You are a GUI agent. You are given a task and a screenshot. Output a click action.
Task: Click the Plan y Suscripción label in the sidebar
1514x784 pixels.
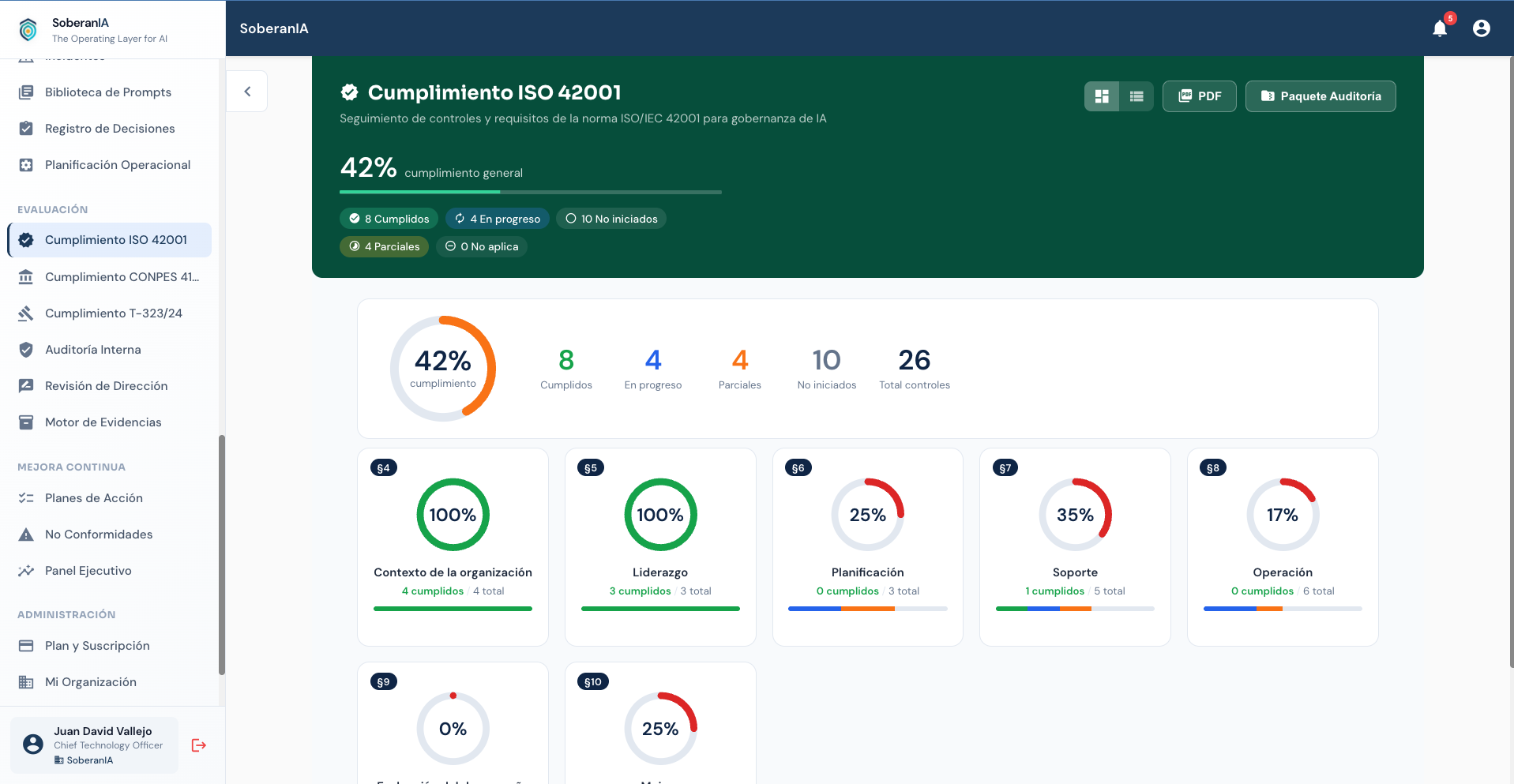pyautogui.click(x=97, y=646)
